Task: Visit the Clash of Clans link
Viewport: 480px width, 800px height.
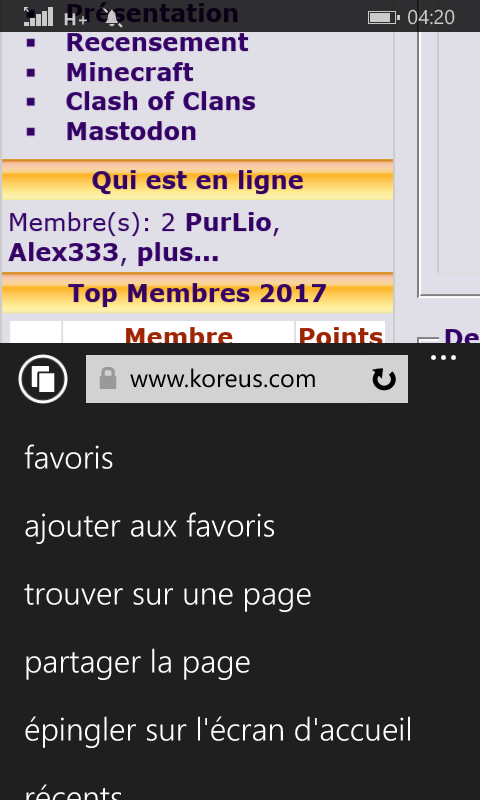Action: 161,102
